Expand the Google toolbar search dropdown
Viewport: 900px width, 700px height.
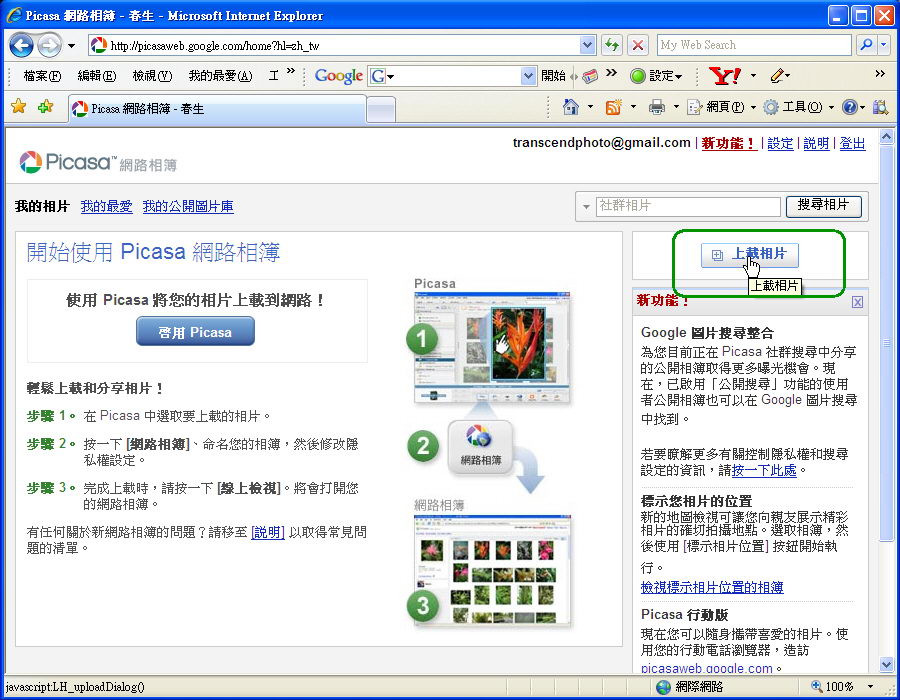coord(528,76)
